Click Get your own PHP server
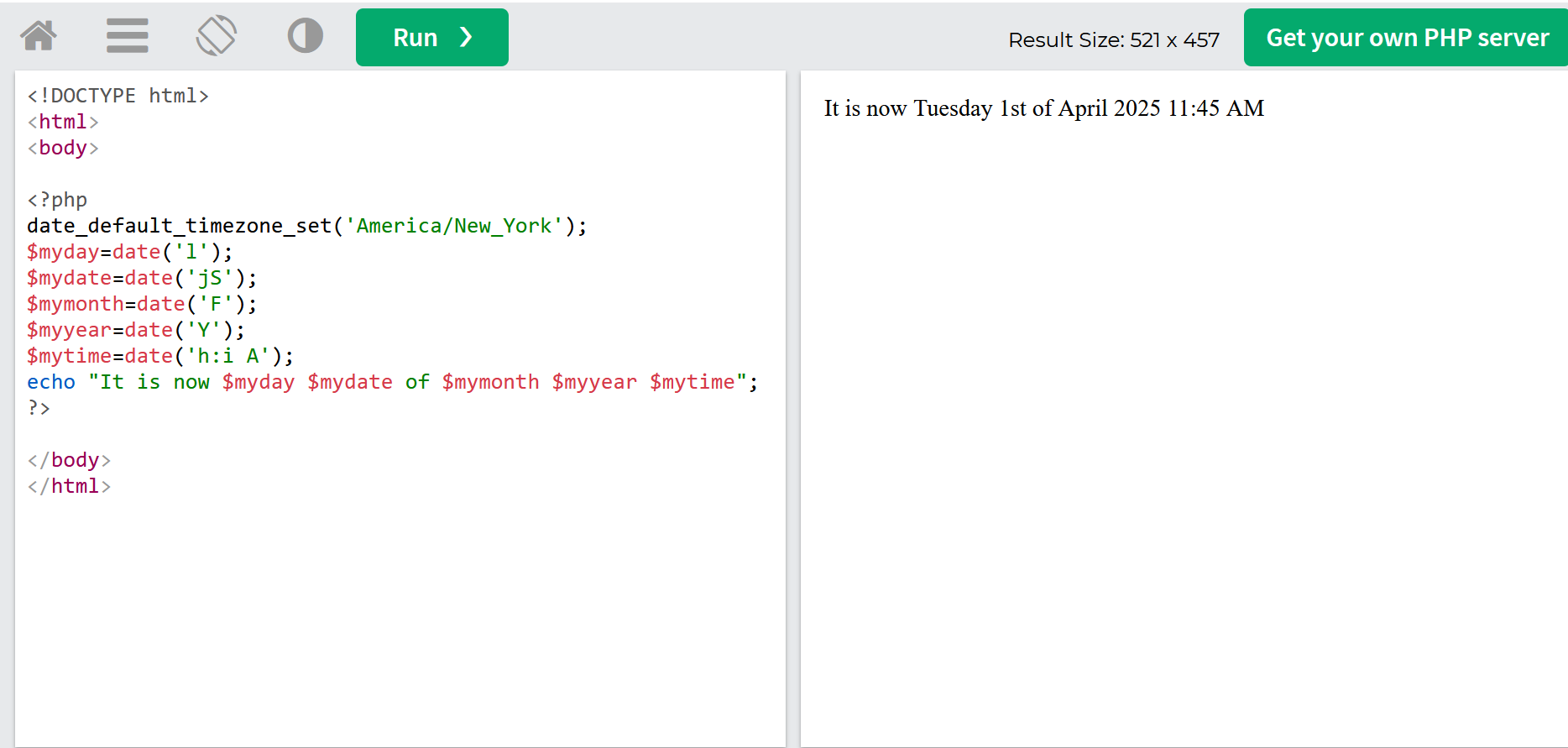 (x=1407, y=38)
